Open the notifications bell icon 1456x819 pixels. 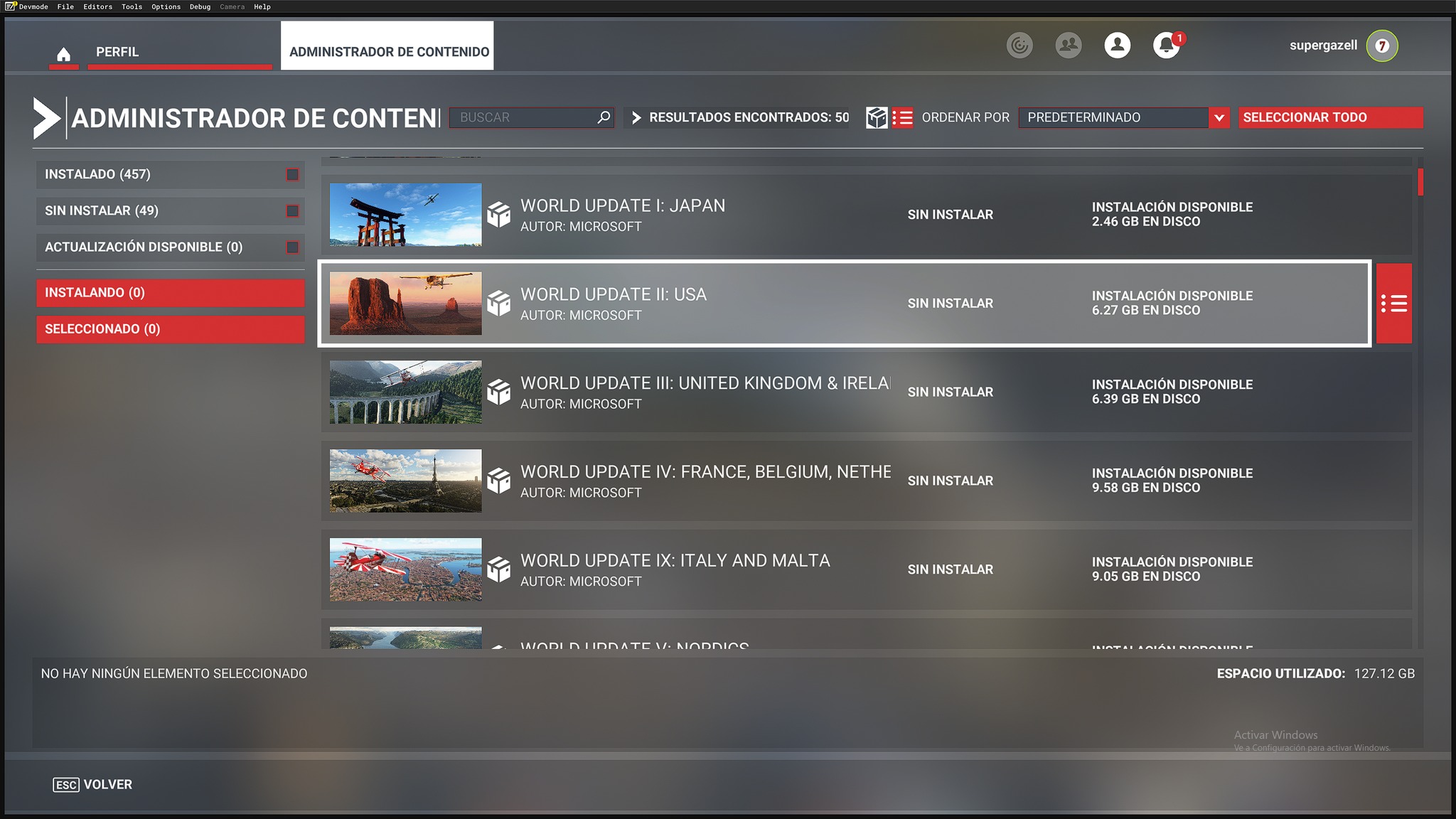(x=1166, y=45)
